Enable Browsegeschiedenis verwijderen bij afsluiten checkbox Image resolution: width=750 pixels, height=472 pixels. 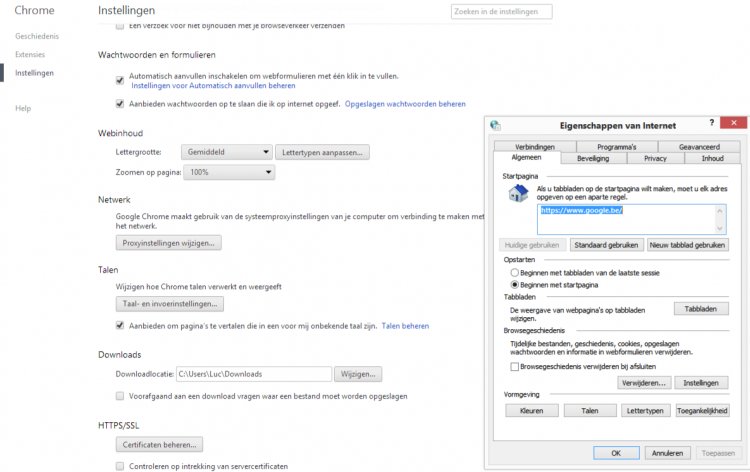coord(514,367)
